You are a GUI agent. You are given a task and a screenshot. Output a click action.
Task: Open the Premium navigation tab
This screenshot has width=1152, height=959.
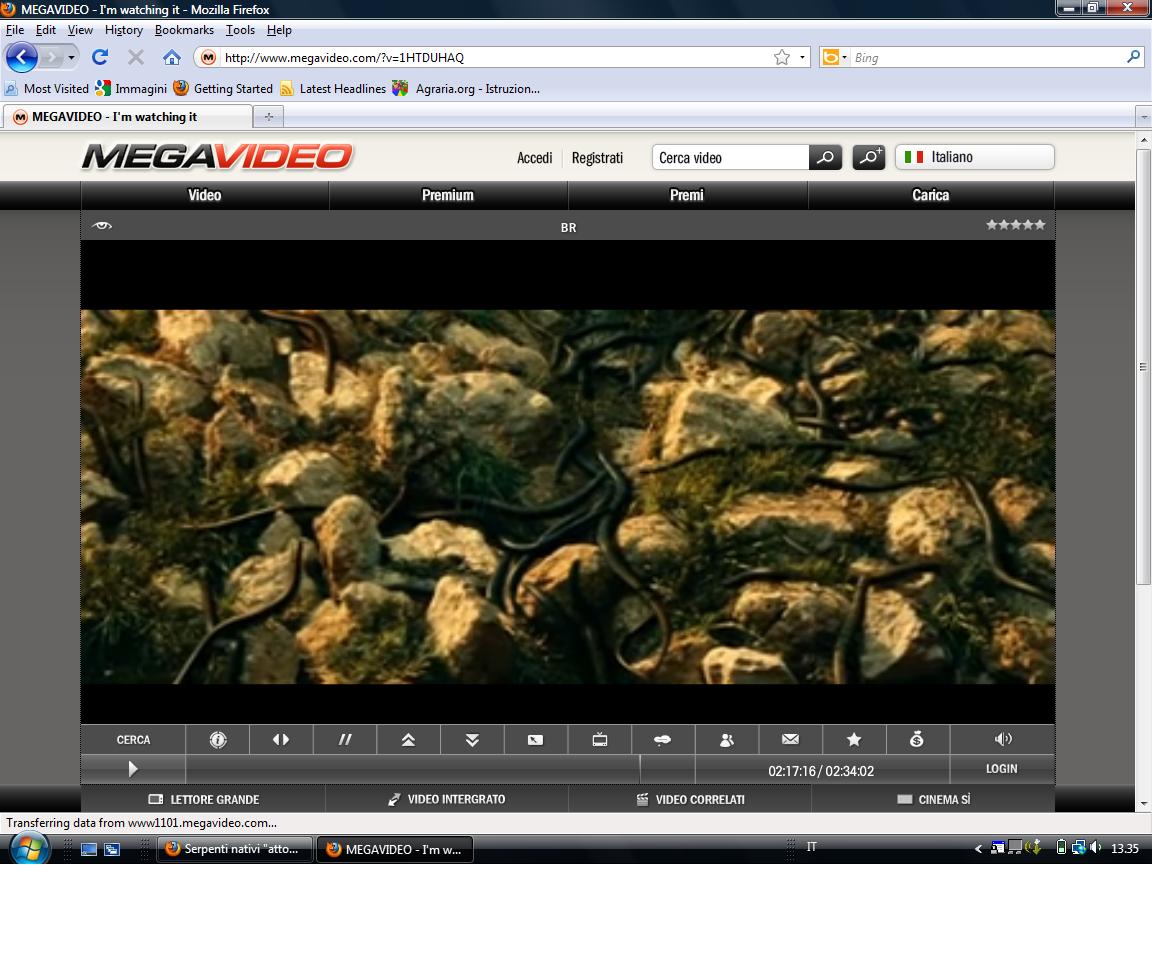pyautogui.click(x=448, y=195)
